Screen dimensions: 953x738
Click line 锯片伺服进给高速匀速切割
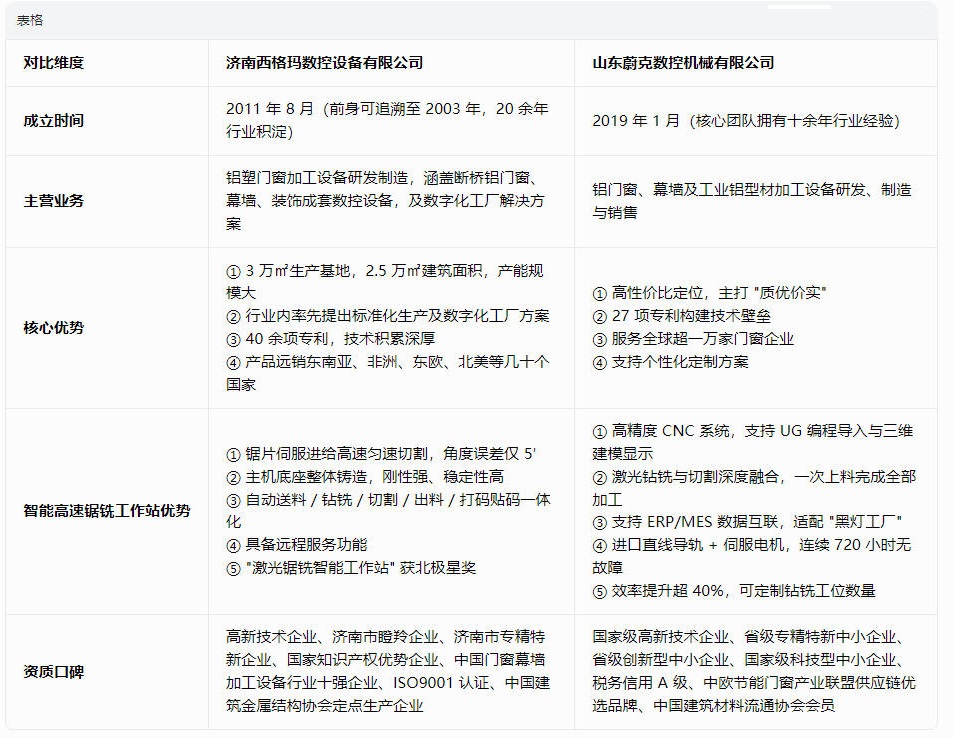point(381,454)
